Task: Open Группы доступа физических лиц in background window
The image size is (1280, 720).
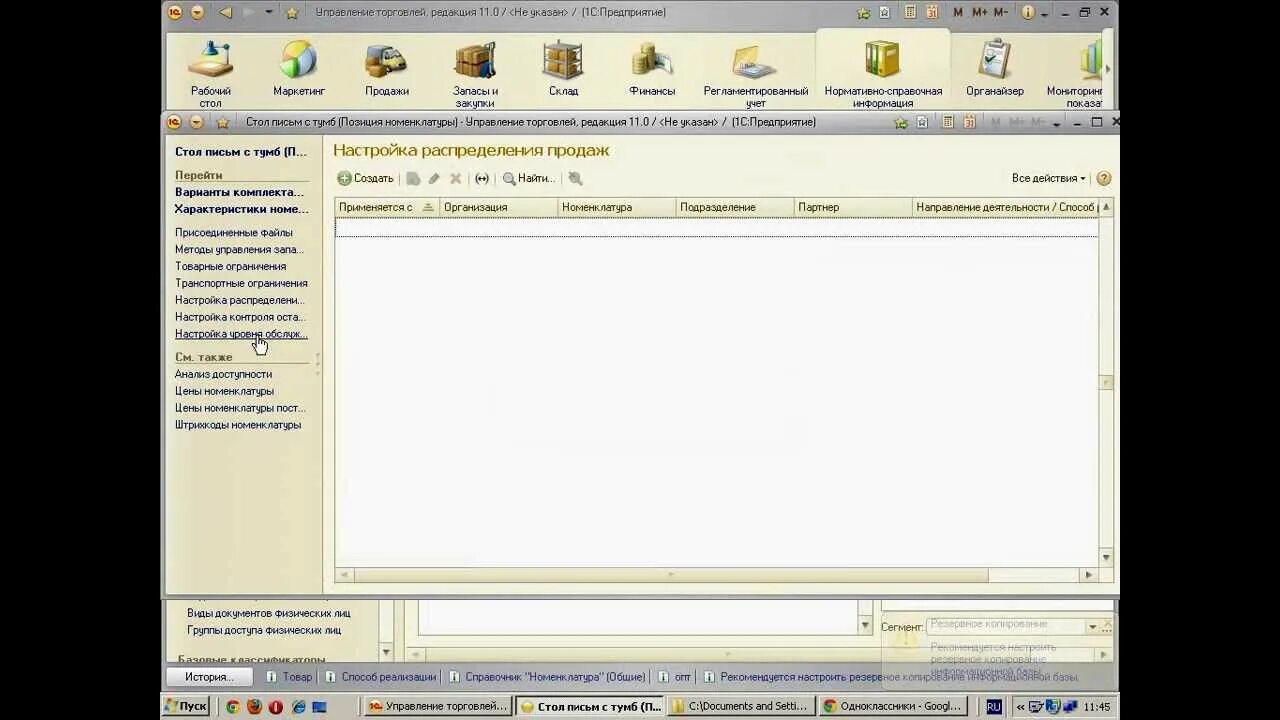Action: [x=264, y=630]
